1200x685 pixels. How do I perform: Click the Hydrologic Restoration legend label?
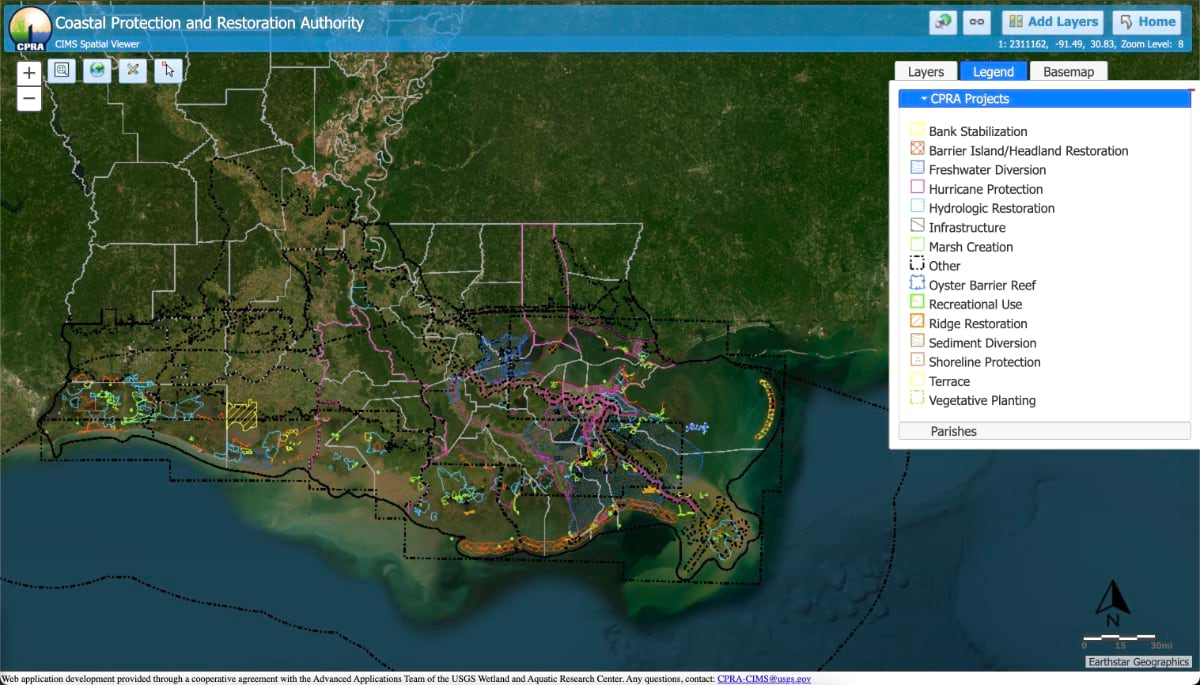[991, 208]
